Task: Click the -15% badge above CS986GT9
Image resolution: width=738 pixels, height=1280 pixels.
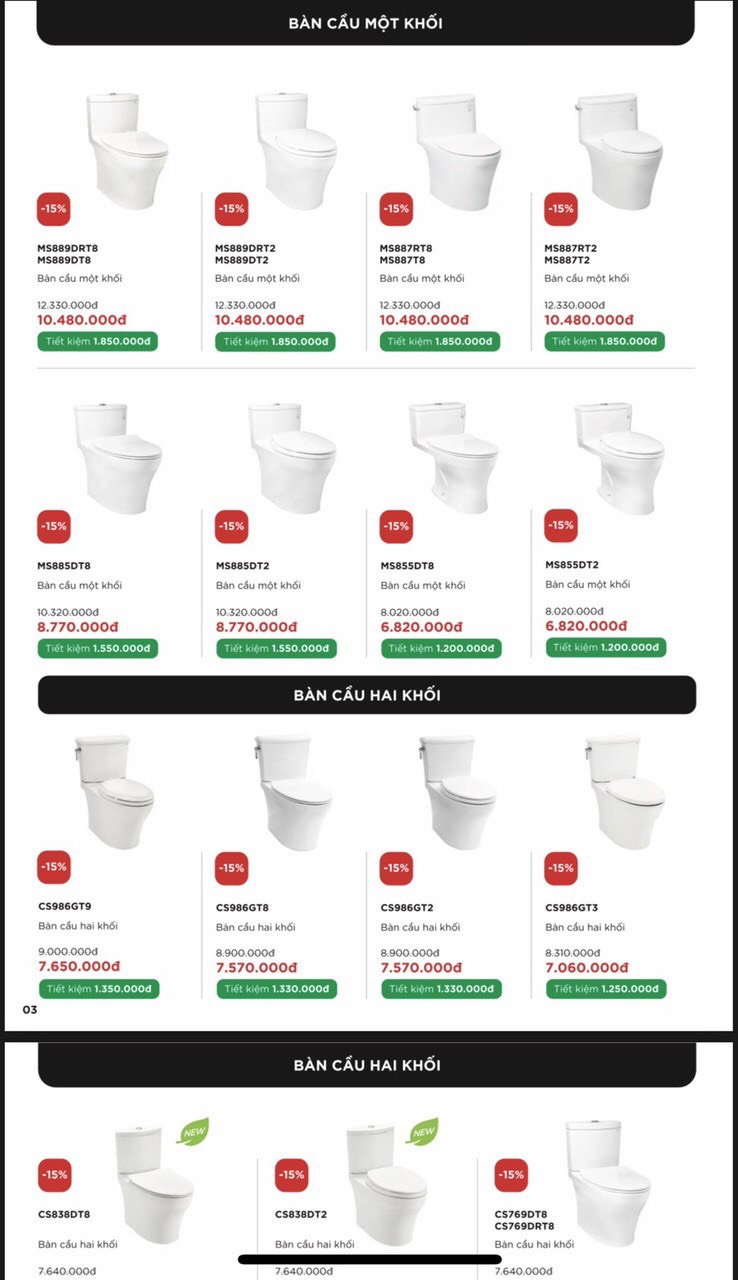Action: click(54, 867)
